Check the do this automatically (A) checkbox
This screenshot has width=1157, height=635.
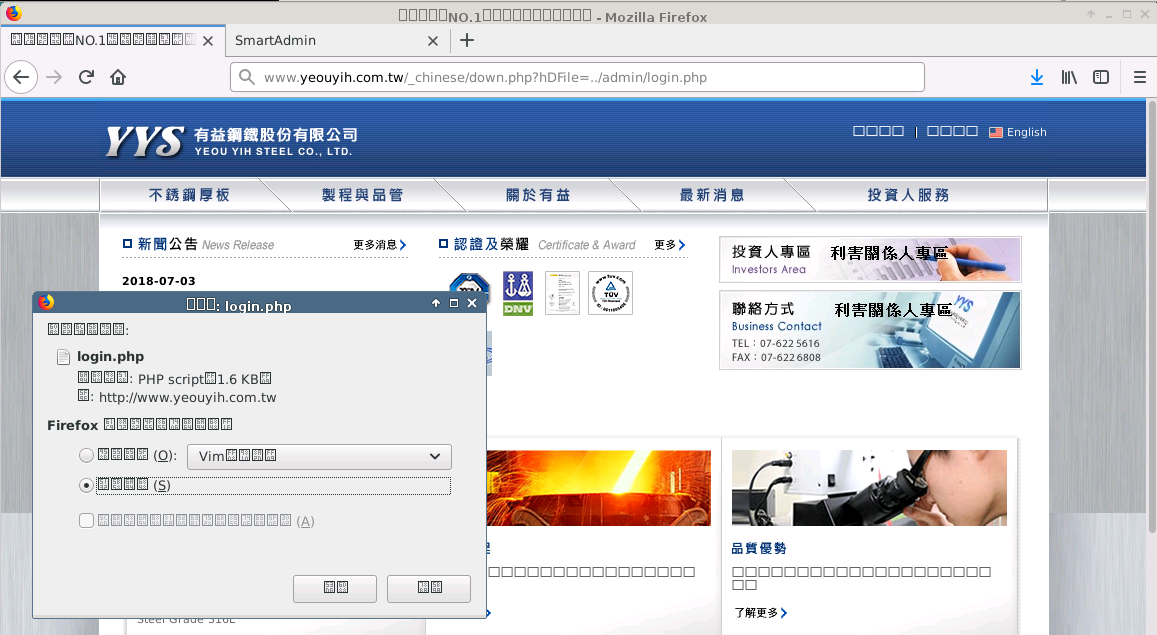point(86,521)
